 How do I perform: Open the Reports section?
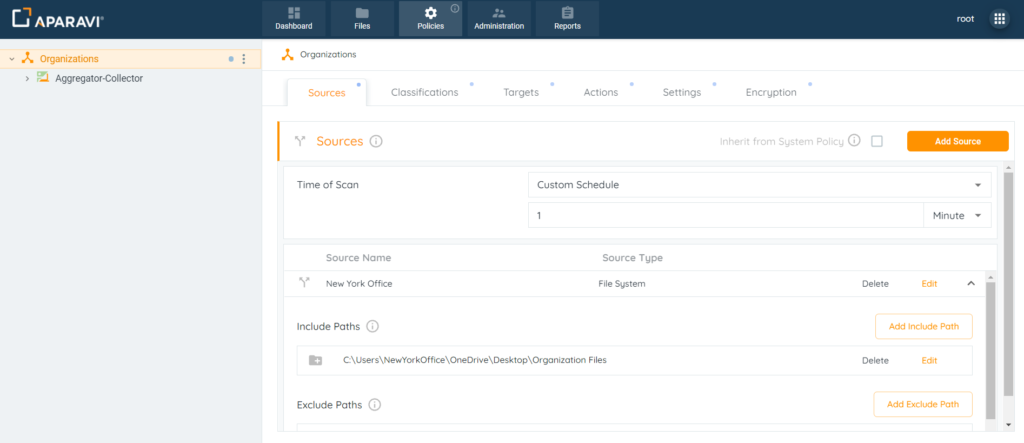[567, 19]
